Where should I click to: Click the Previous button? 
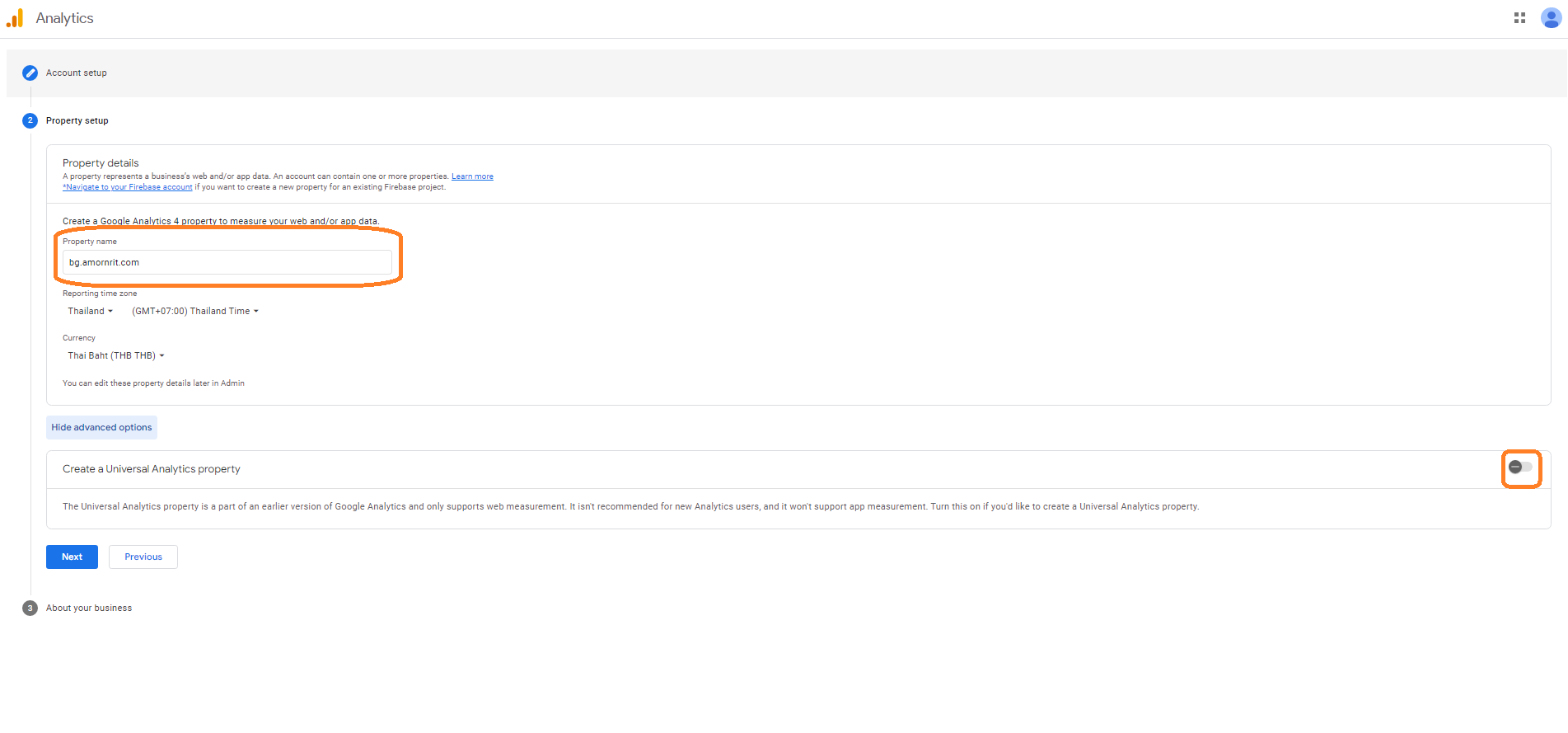(143, 557)
